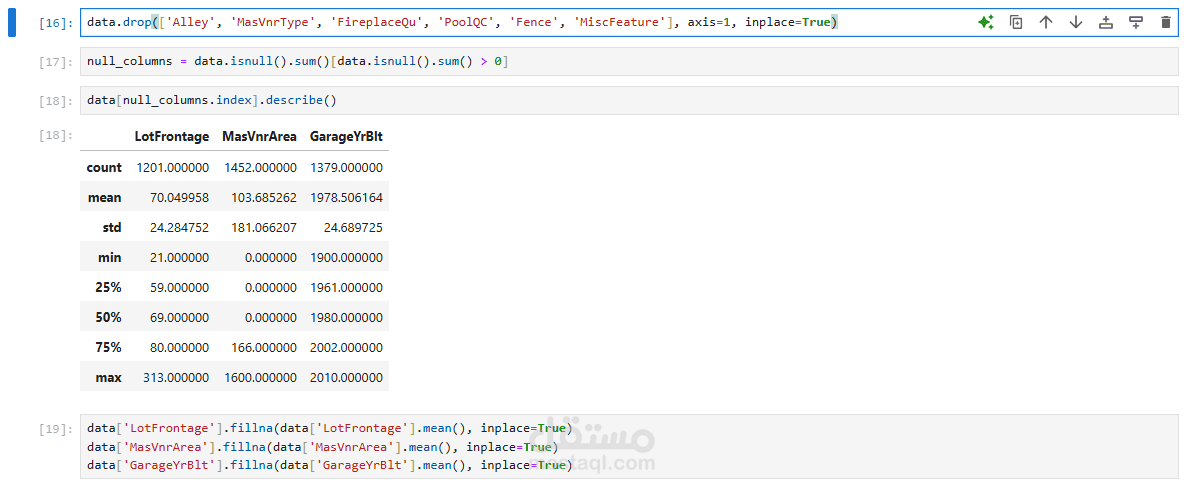Select the 1978.506164 mean value
The image size is (1184, 484).
(347, 197)
